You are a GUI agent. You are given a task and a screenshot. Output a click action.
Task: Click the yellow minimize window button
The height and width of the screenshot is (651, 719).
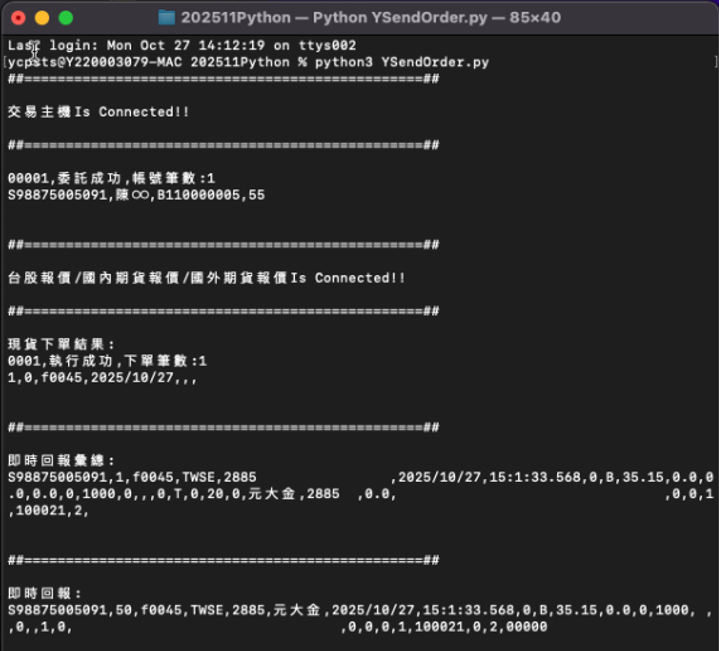pos(42,18)
